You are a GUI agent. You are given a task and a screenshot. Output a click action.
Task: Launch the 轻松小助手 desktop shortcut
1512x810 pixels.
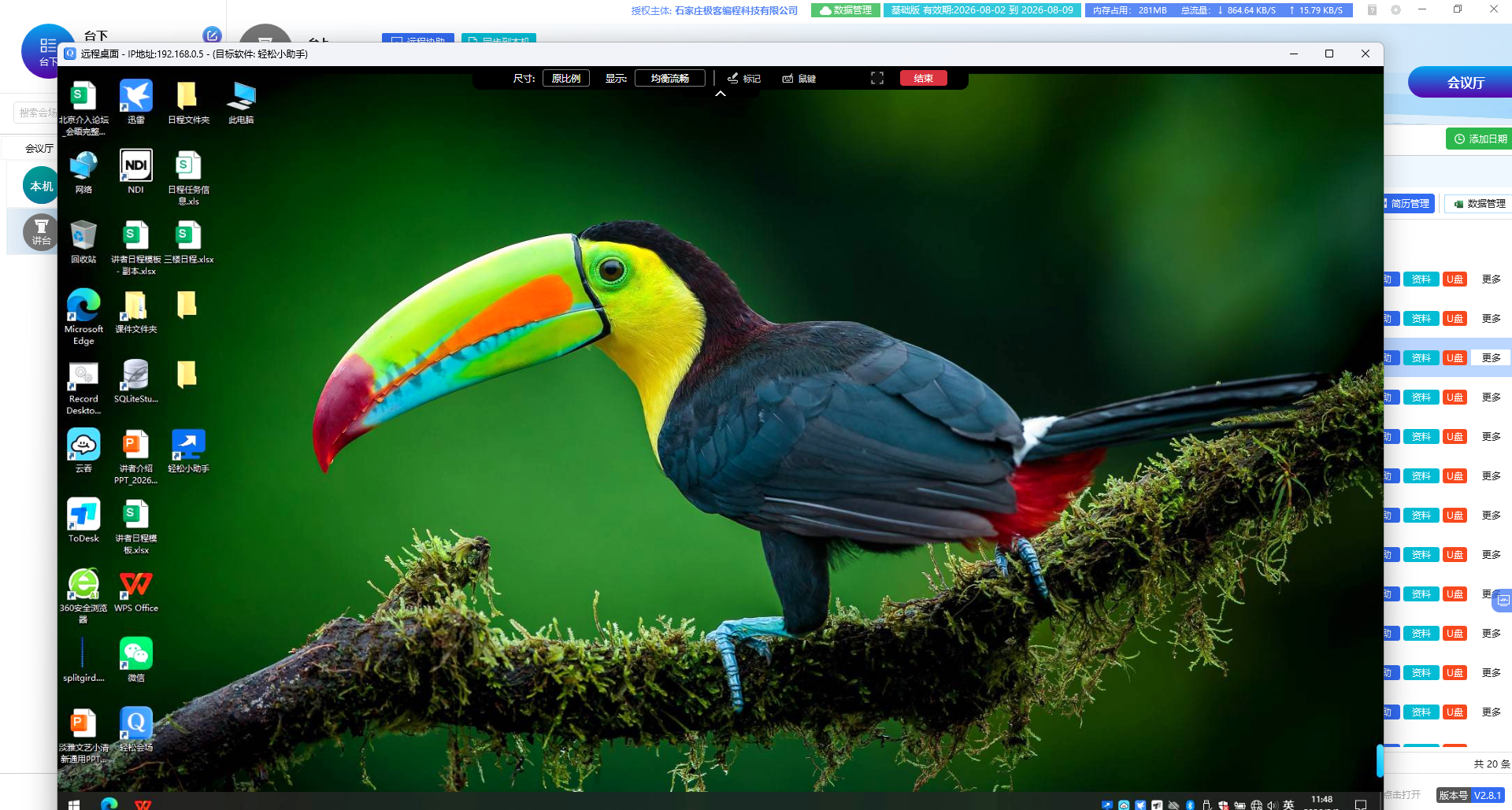click(x=188, y=451)
